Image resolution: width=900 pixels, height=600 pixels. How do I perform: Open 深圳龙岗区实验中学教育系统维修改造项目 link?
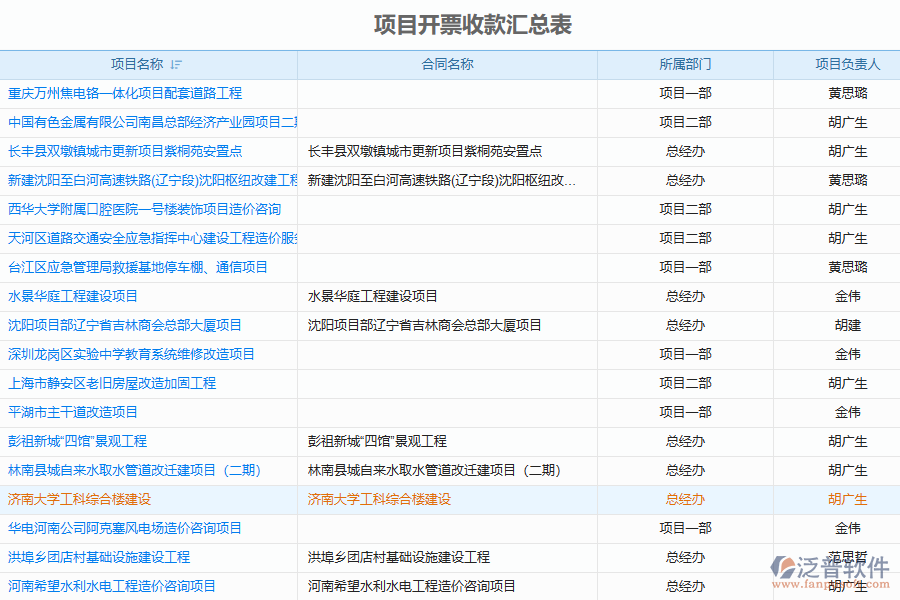pos(131,354)
